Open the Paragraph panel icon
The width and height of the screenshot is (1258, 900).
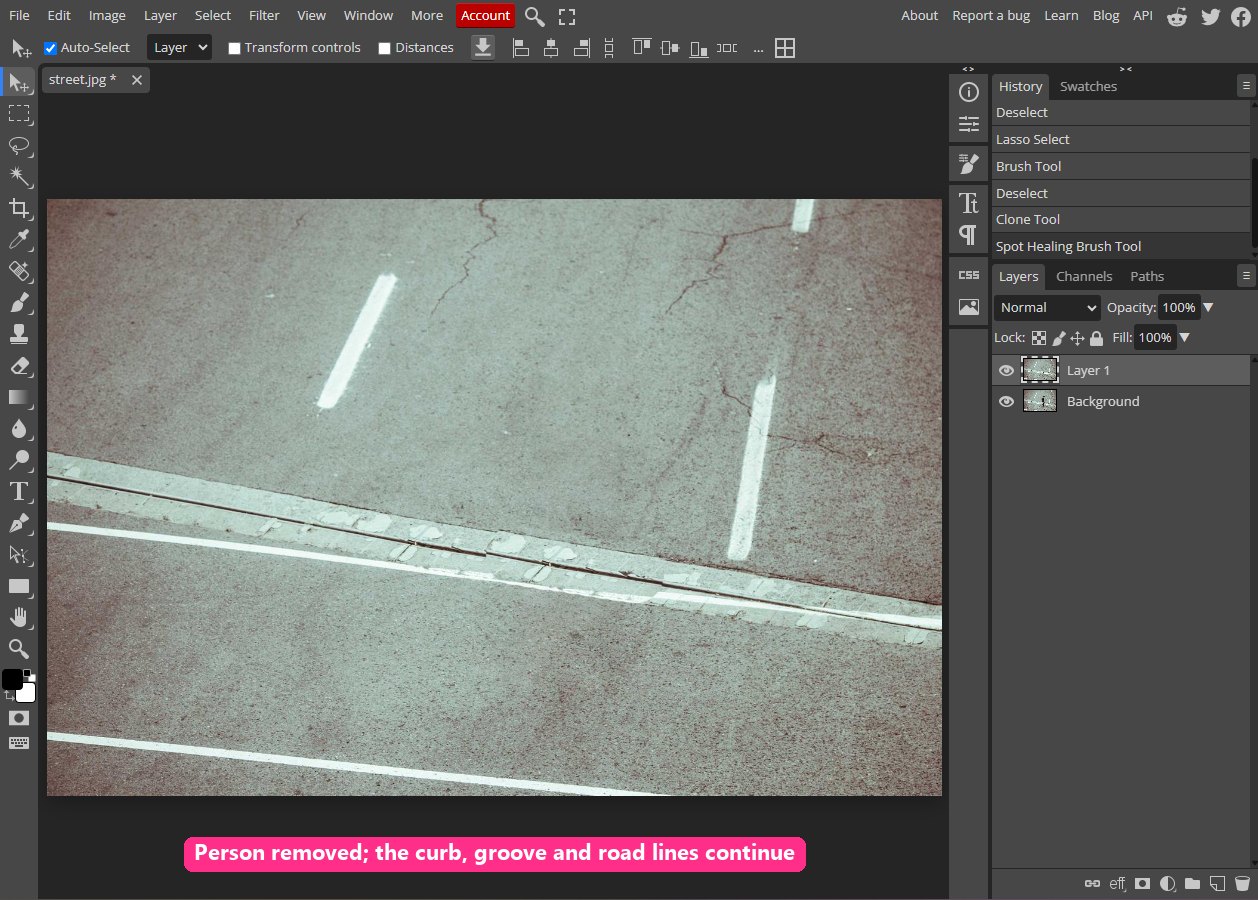(x=968, y=235)
